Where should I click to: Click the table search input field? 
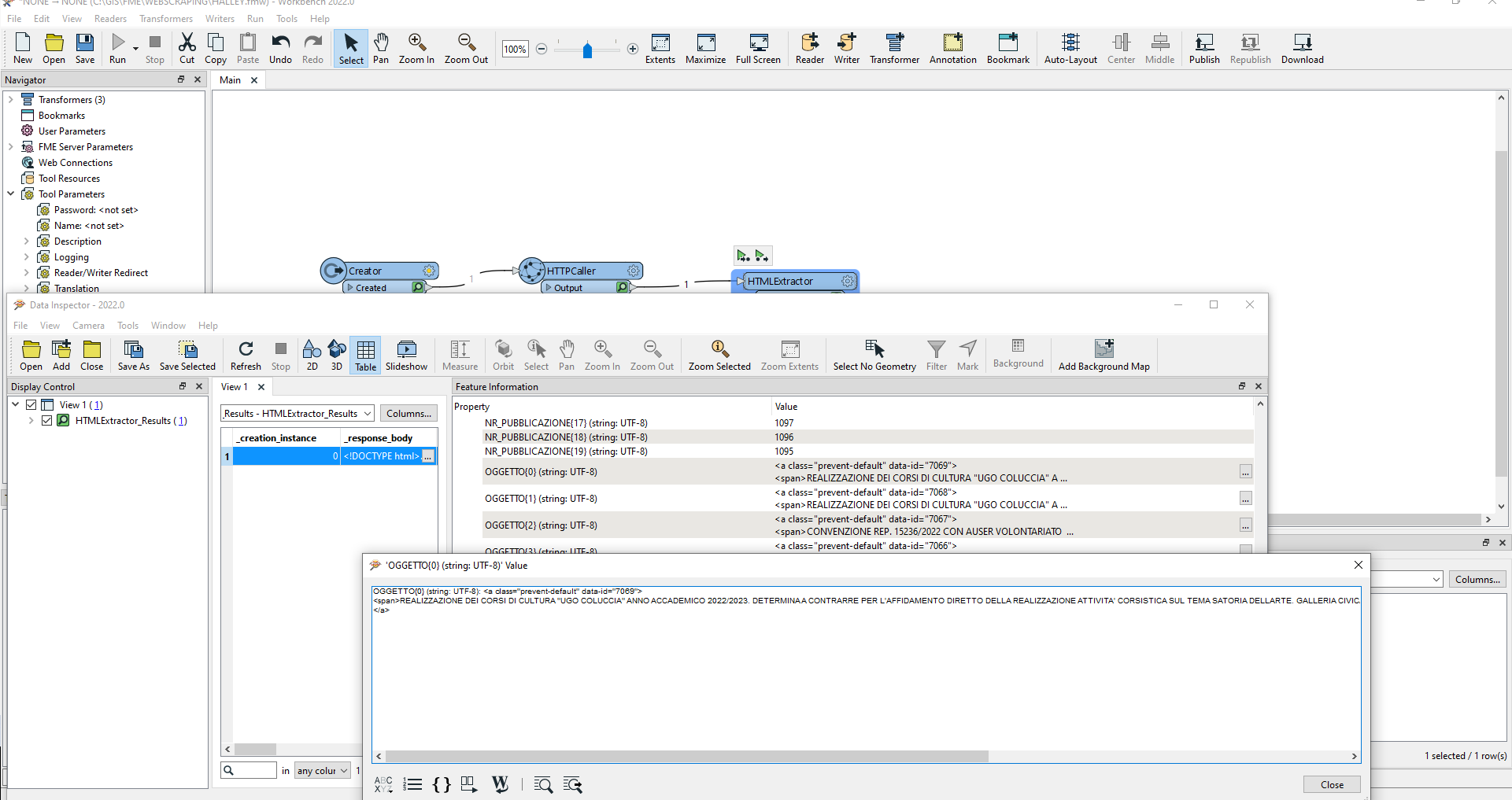249,771
